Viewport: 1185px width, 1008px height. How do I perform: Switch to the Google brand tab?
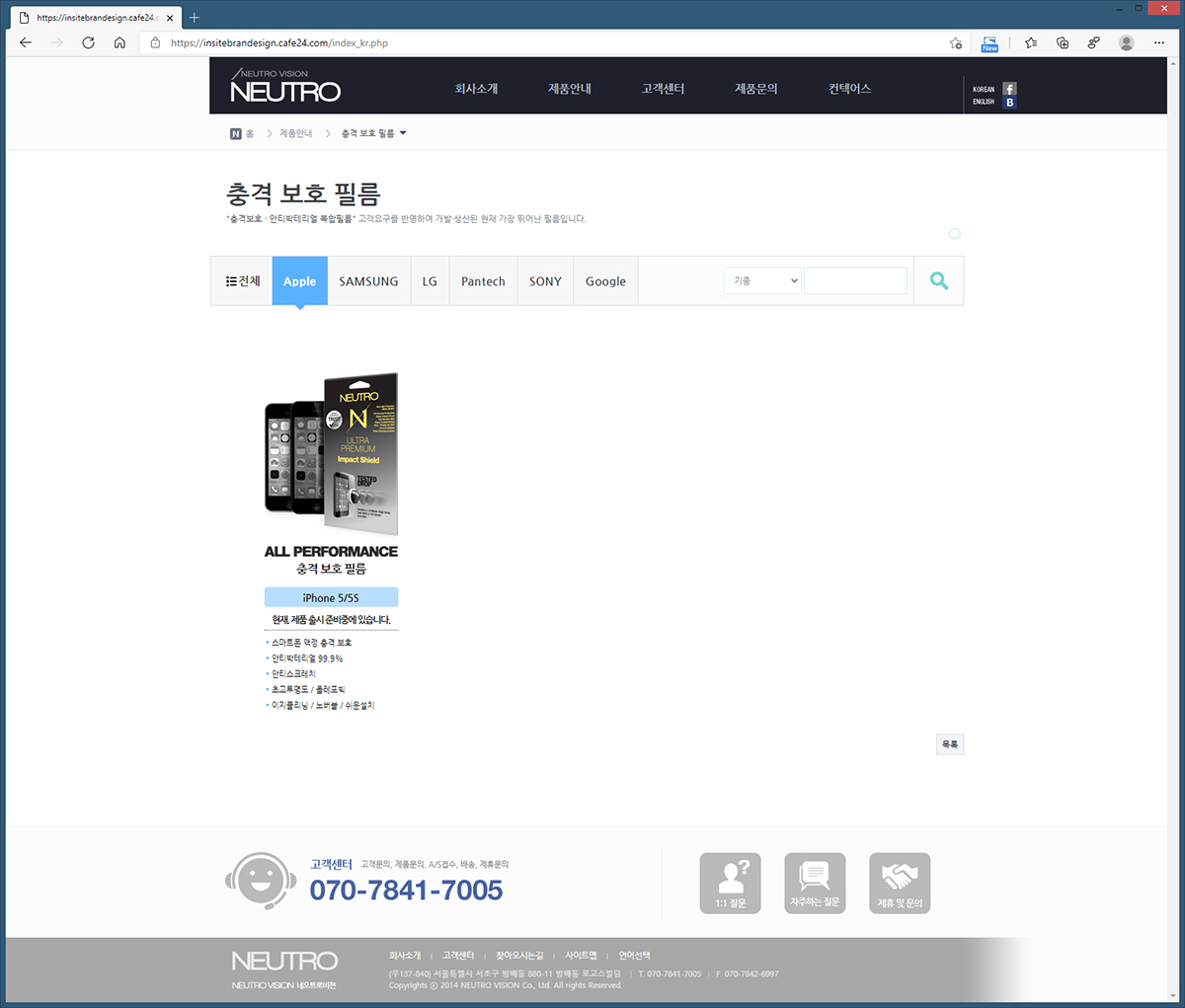coord(605,281)
